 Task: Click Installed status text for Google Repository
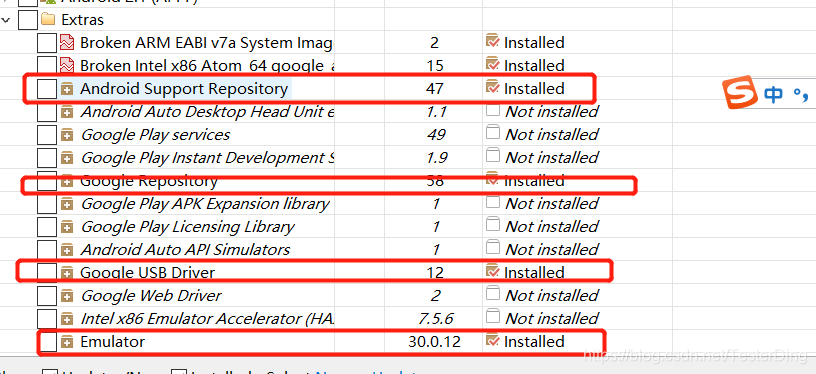tap(534, 181)
